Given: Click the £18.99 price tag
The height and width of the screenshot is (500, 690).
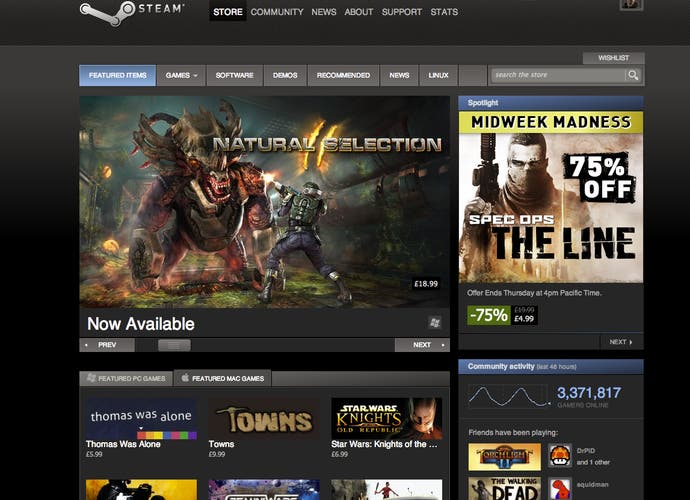Looking at the screenshot, I should coord(426,284).
